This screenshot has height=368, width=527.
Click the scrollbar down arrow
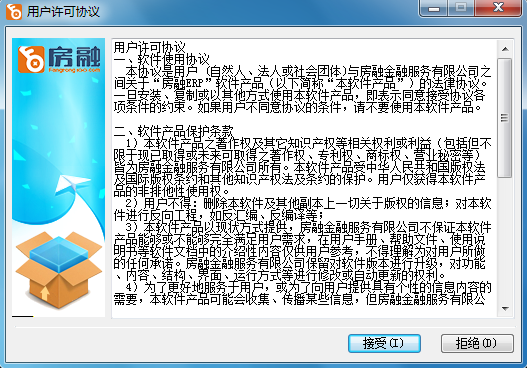505,309
